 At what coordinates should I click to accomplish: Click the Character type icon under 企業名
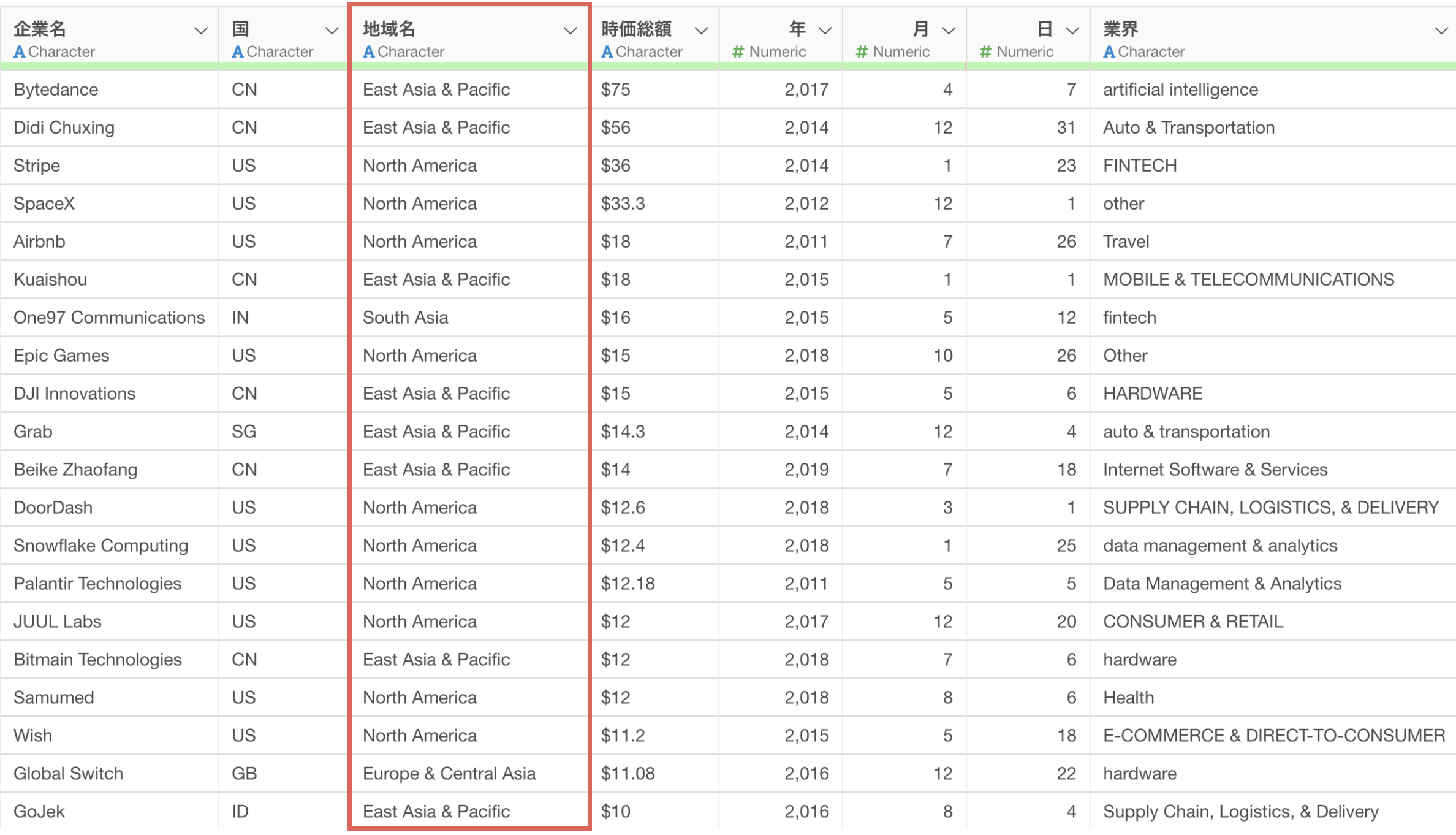(20, 52)
